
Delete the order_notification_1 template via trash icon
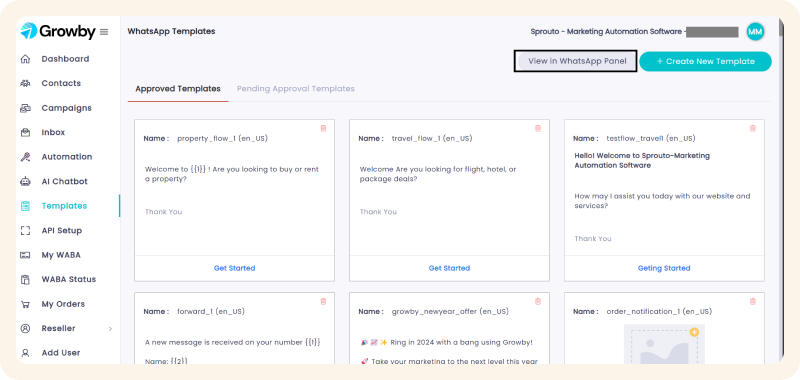pos(753,301)
